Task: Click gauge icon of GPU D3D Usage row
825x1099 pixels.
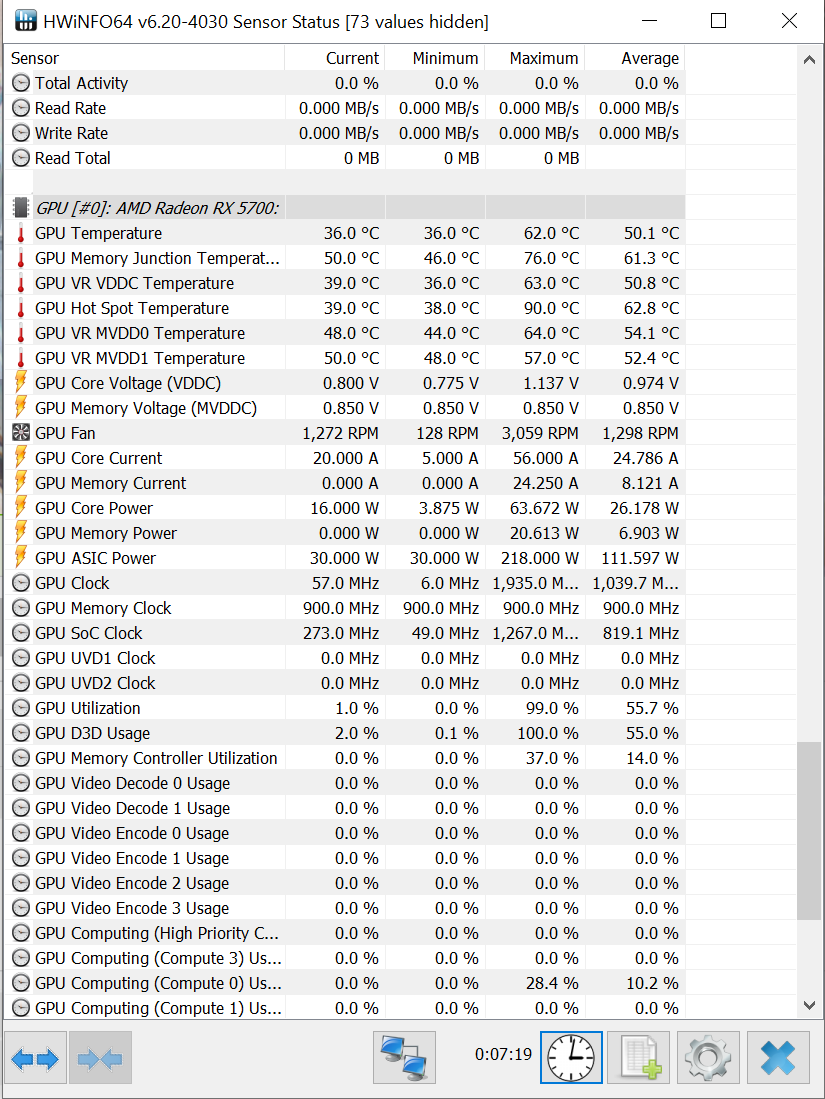Action: [21, 733]
